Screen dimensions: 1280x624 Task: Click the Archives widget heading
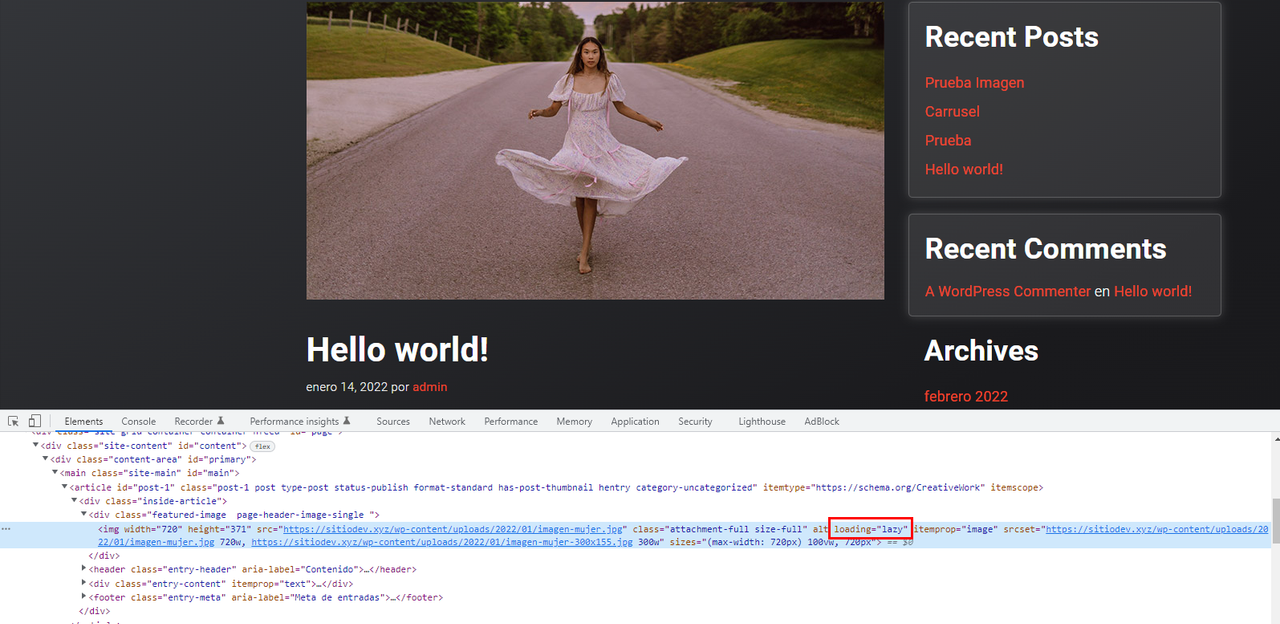pos(981,350)
